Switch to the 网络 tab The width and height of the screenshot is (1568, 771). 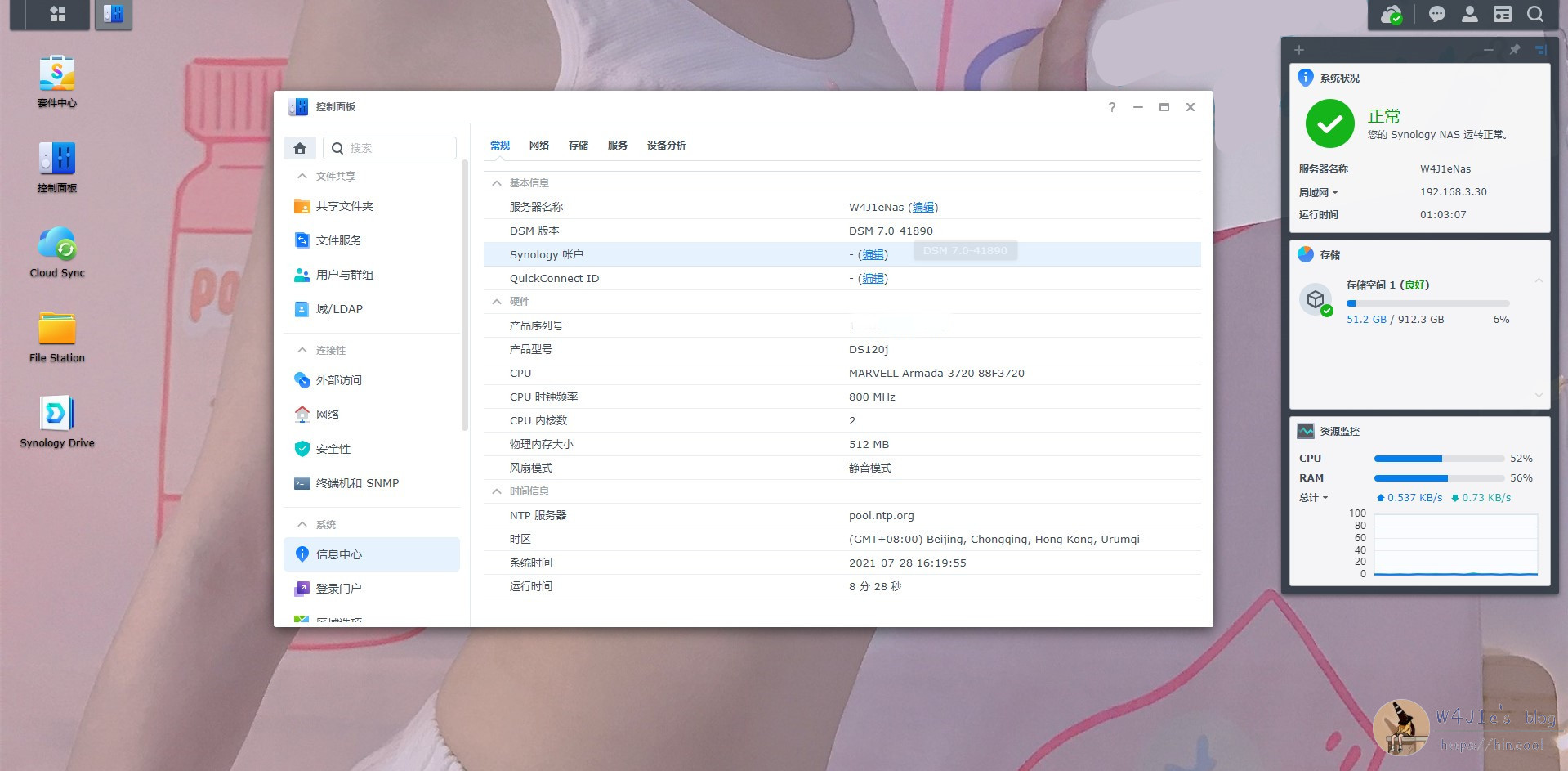(538, 146)
